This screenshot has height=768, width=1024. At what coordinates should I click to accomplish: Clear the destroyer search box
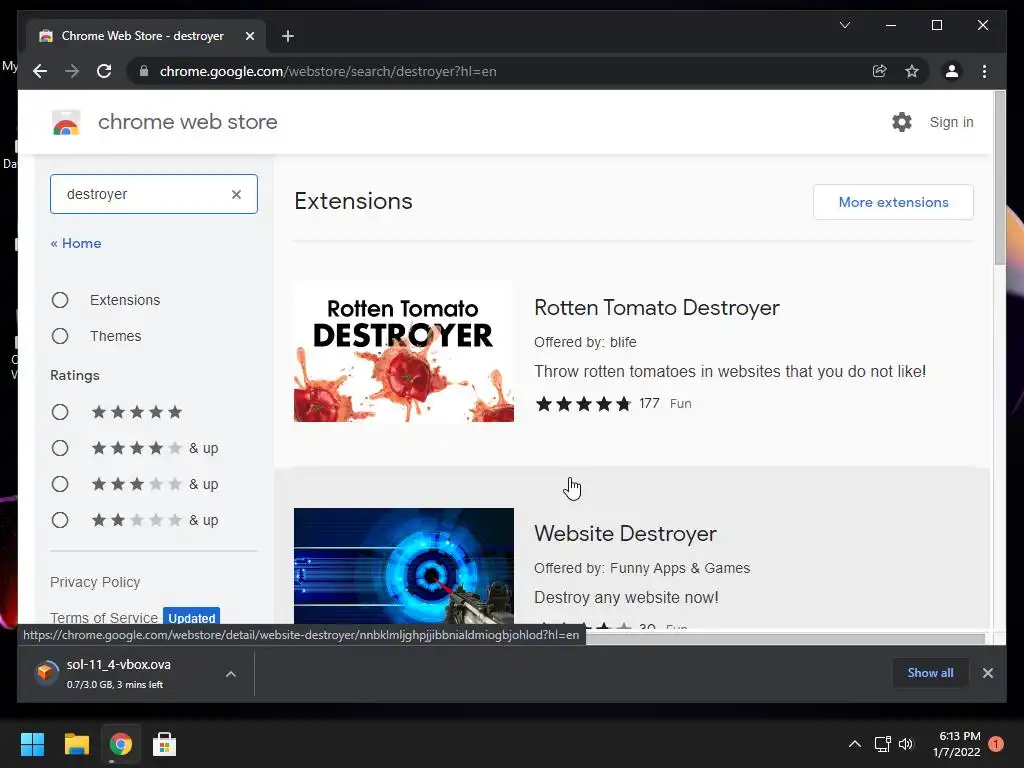tap(236, 194)
